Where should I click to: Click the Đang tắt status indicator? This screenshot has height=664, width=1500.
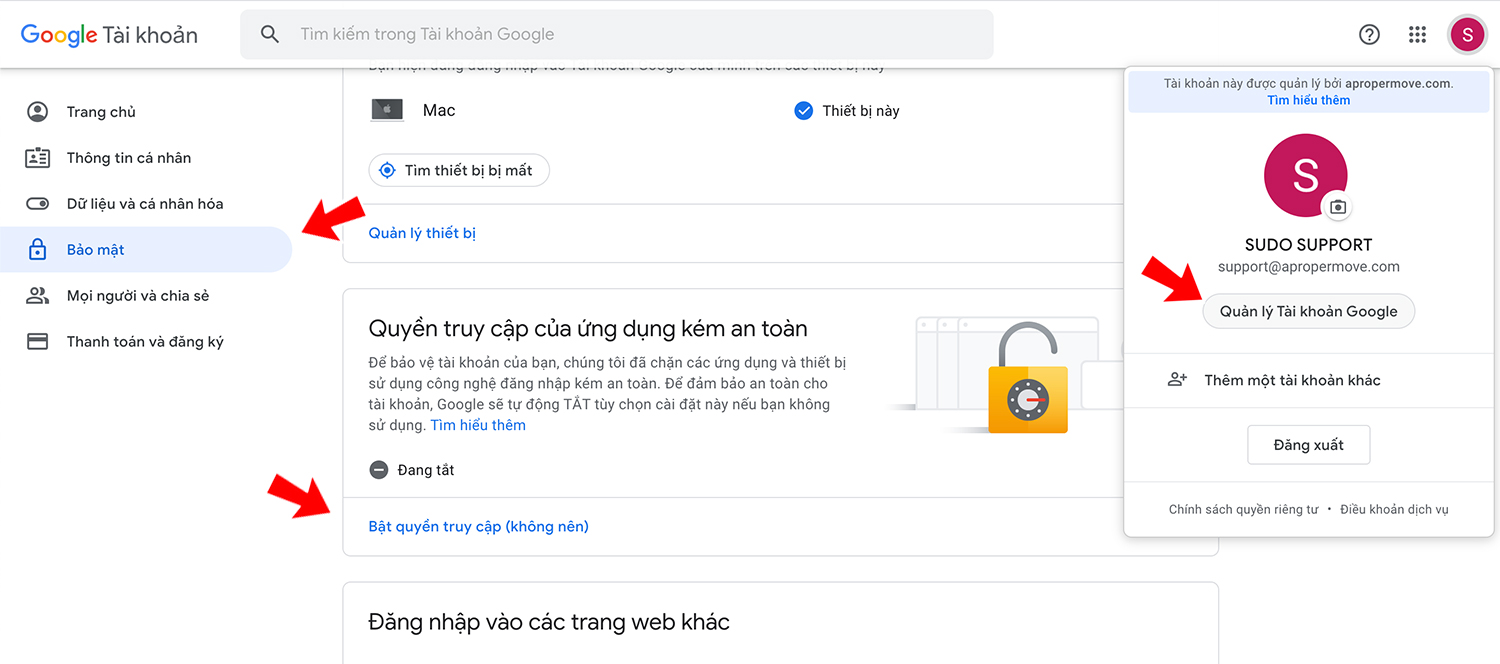[379, 469]
